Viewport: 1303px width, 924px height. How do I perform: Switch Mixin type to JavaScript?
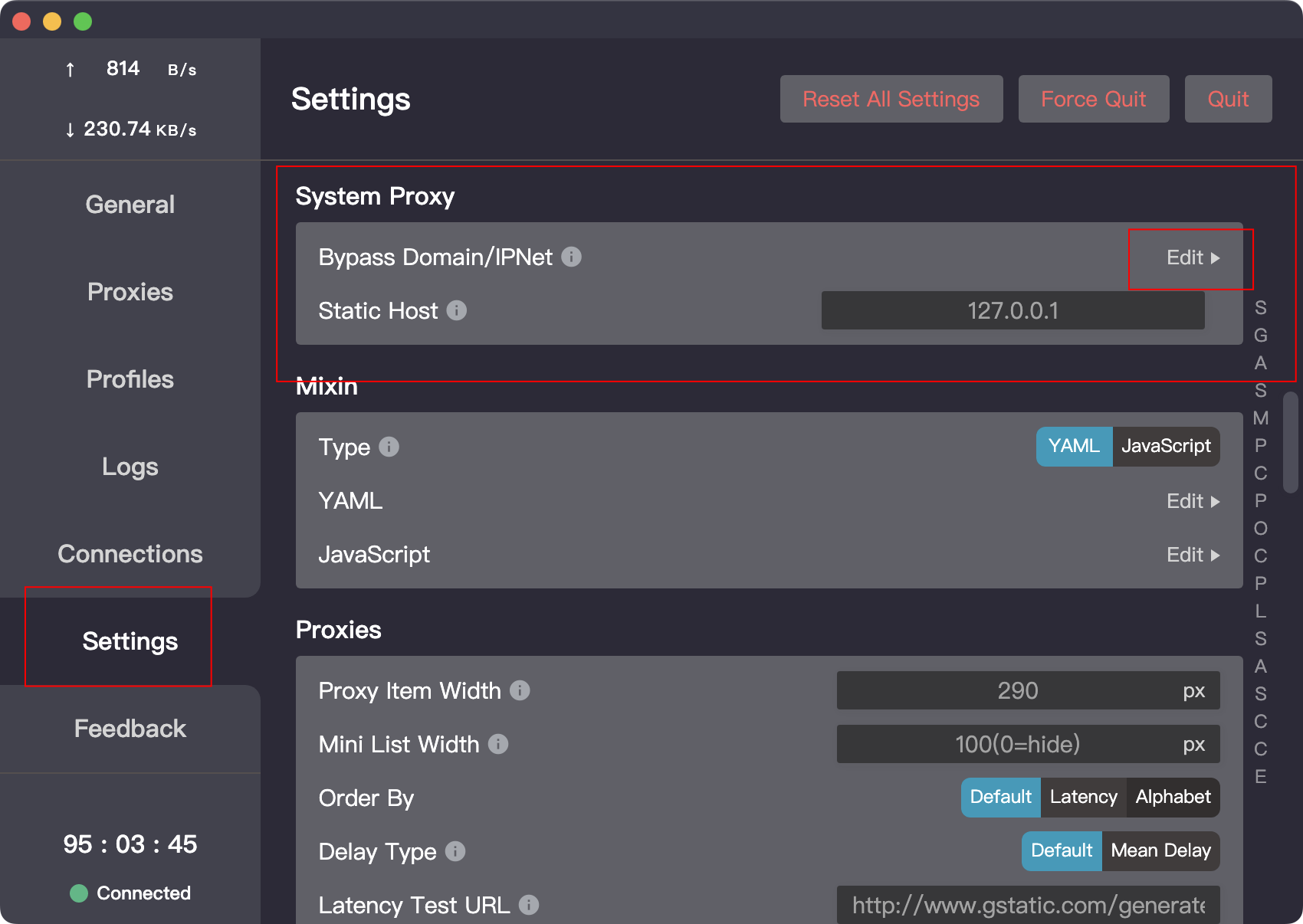pos(1166,447)
